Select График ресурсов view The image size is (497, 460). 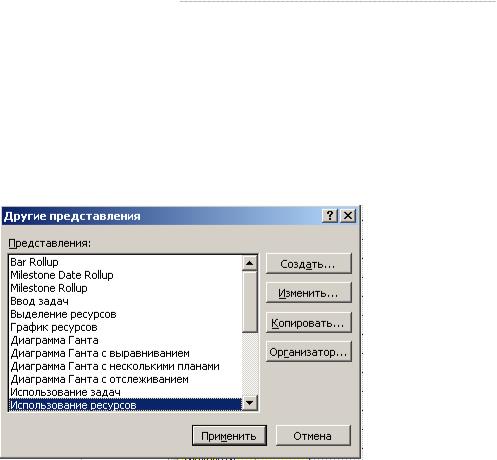125,327
